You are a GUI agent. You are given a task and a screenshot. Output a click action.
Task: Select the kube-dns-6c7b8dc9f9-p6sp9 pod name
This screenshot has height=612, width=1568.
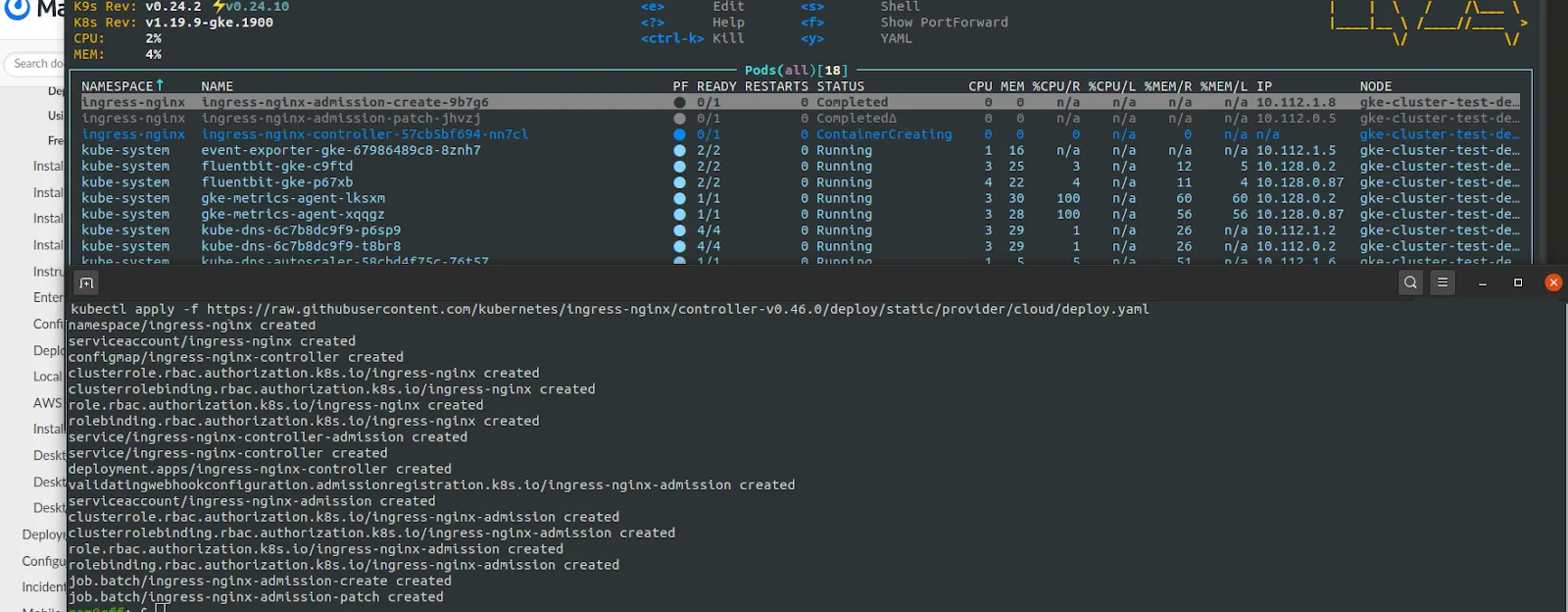(301, 230)
